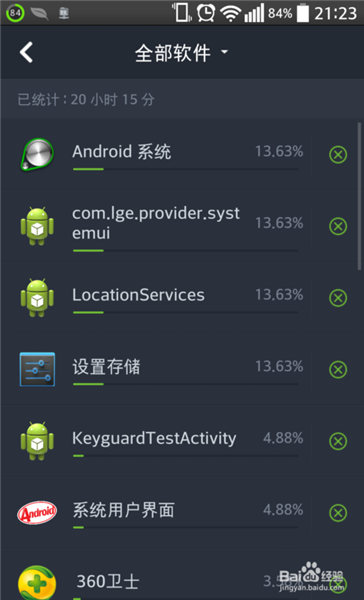Tap the 系统用户界面 KitKat Android icon

(37, 512)
